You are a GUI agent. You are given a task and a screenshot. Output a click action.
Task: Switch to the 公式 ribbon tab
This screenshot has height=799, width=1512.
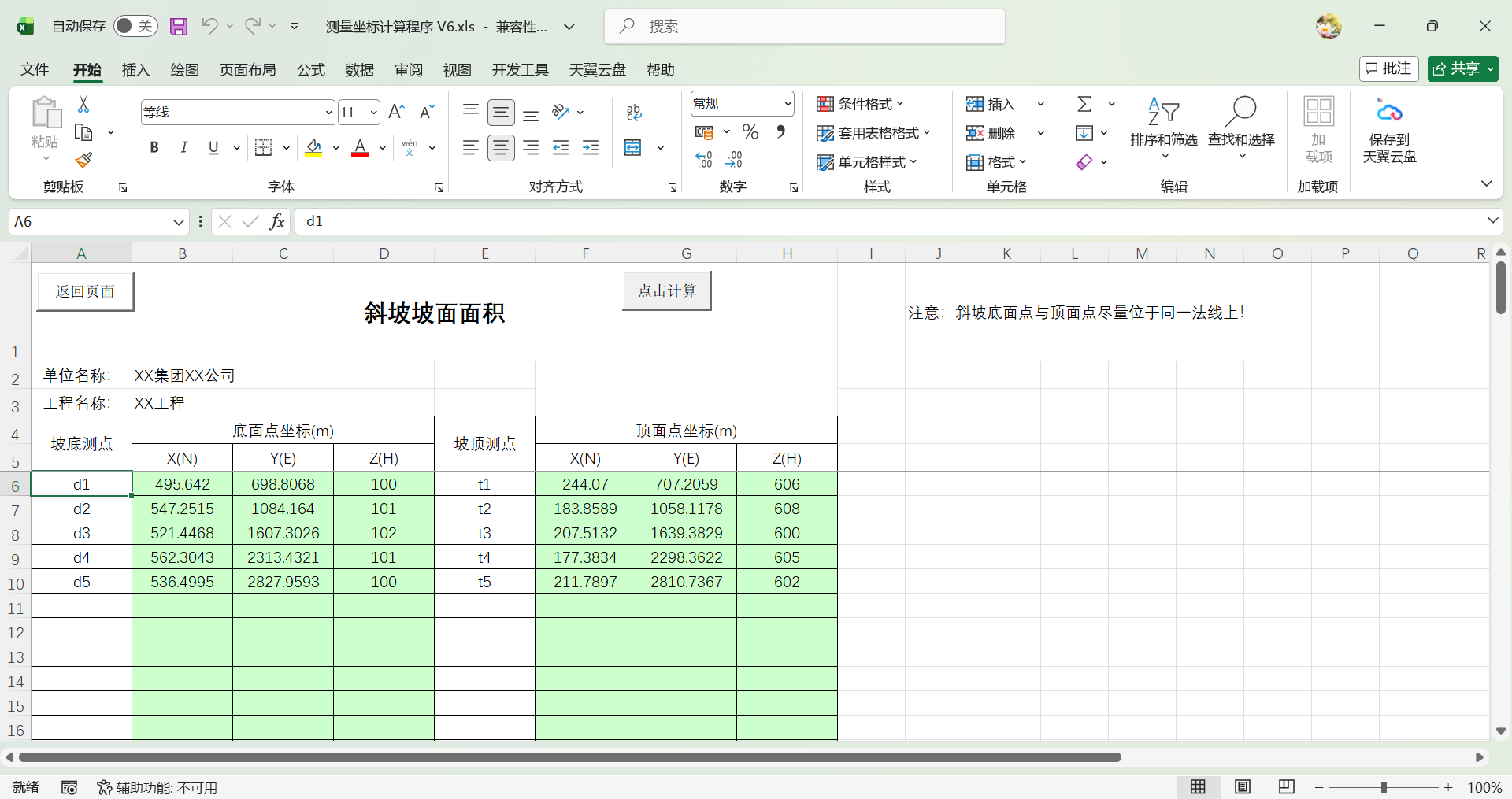tap(310, 70)
